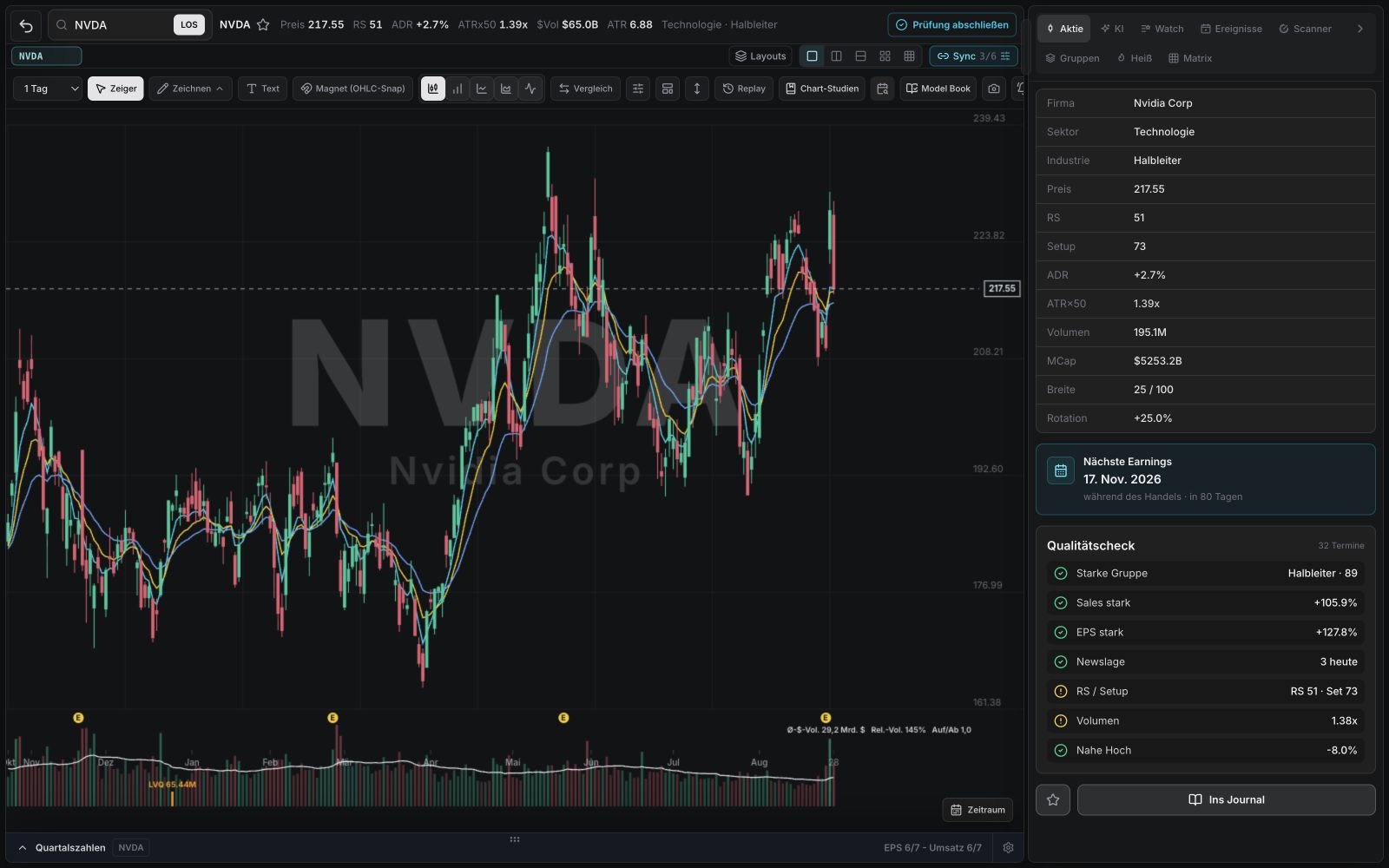Activate the Zeiger pointer tool

pos(115,89)
